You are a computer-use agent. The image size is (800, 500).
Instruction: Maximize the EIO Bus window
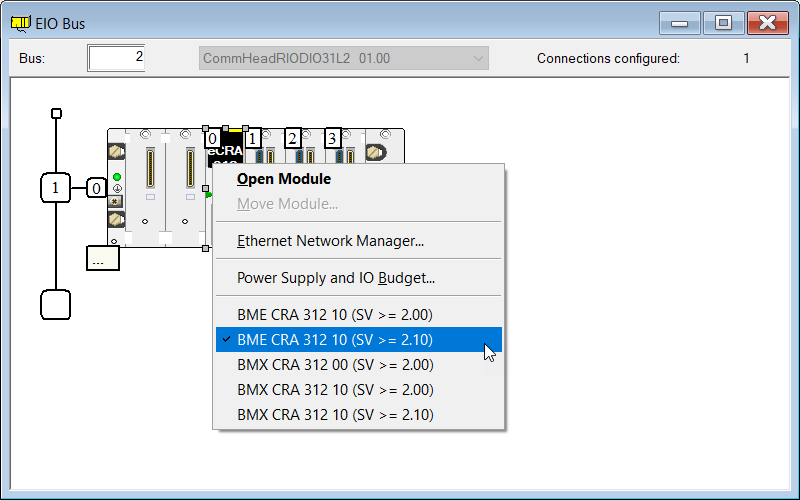click(723, 23)
